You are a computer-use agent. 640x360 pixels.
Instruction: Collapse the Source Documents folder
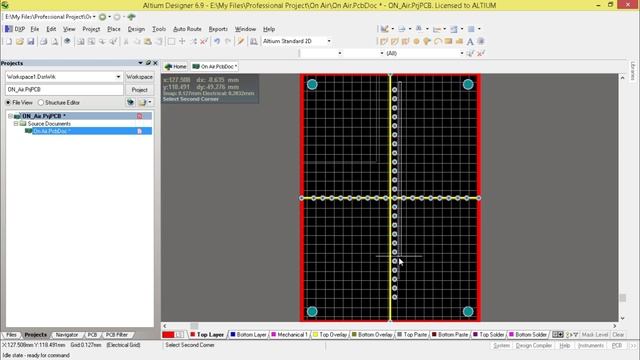(16, 124)
